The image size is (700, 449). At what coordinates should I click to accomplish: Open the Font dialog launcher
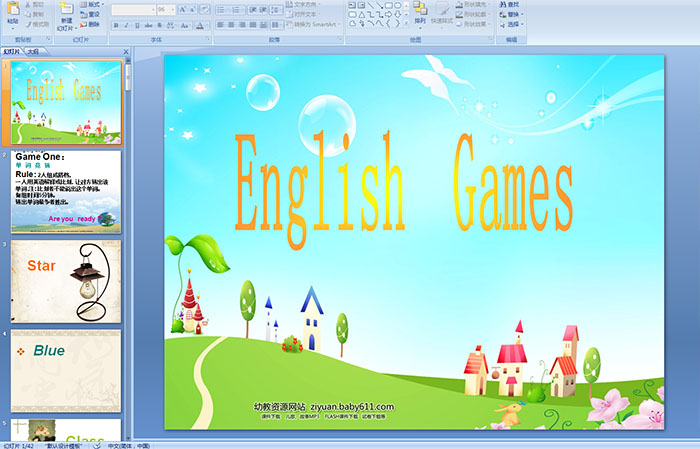(x=208, y=39)
